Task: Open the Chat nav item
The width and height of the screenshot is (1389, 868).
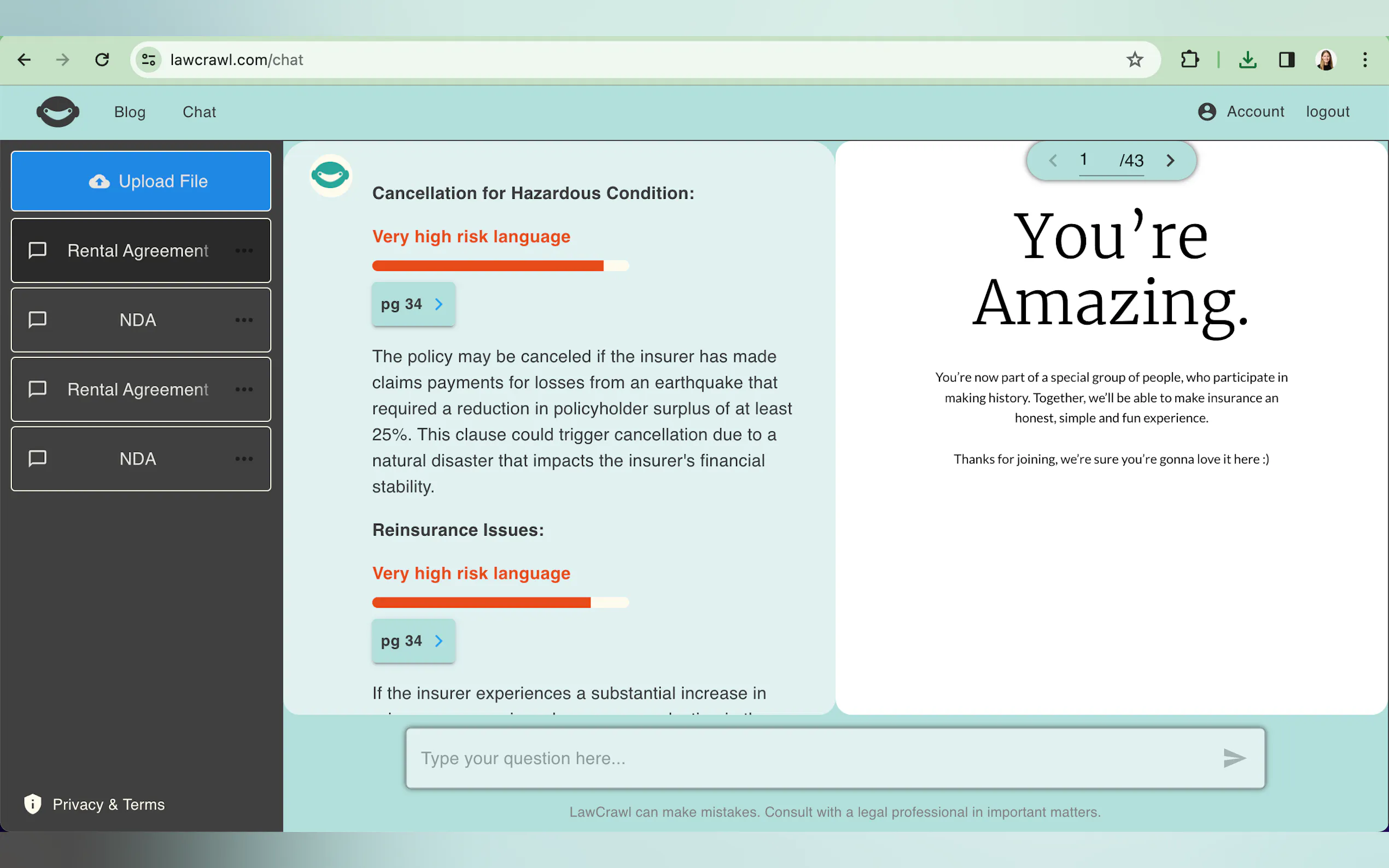Action: pyautogui.click(x=199, y=112)
